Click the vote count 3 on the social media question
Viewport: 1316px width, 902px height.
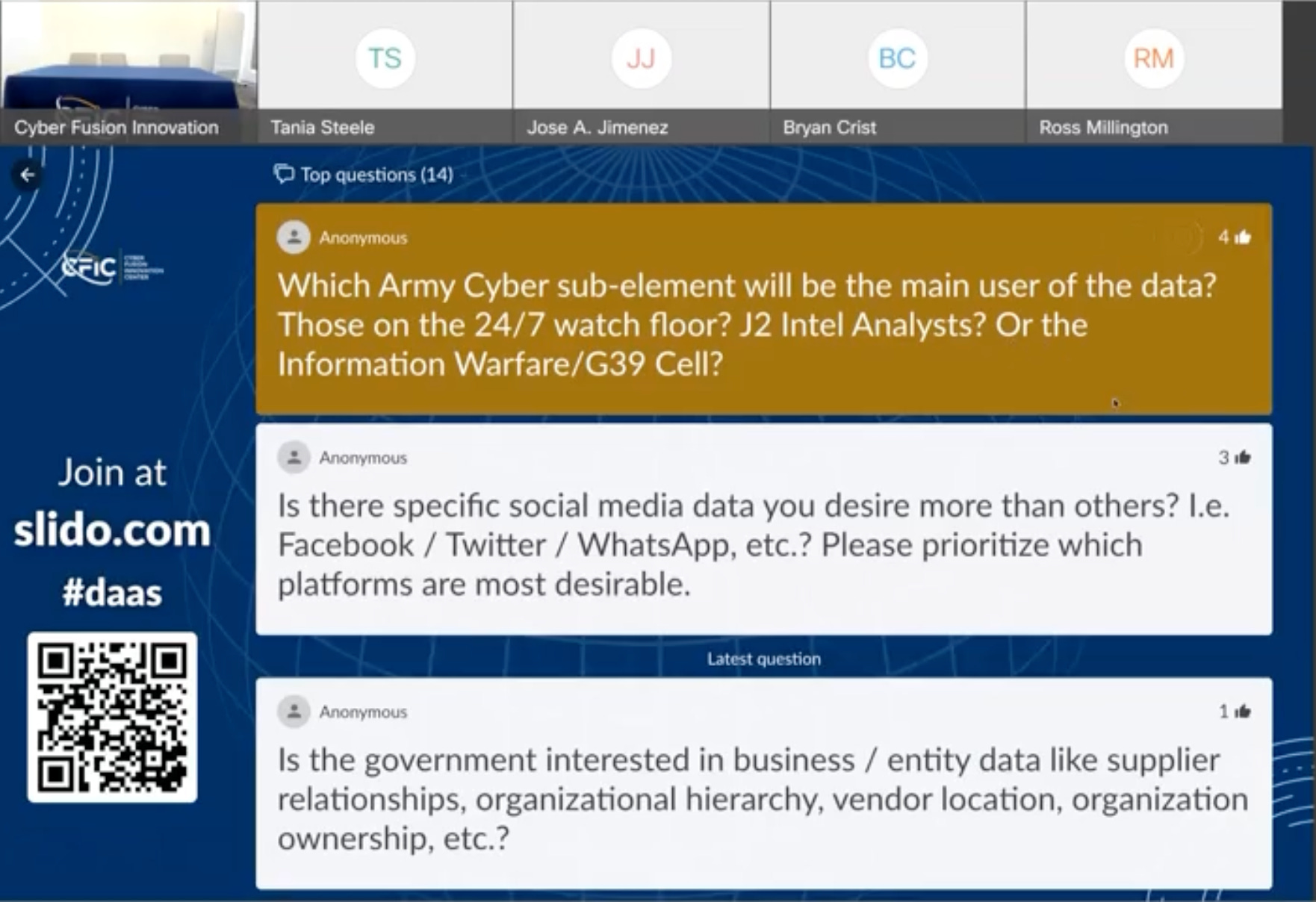pyautogui.click(x=1223, y=457)
